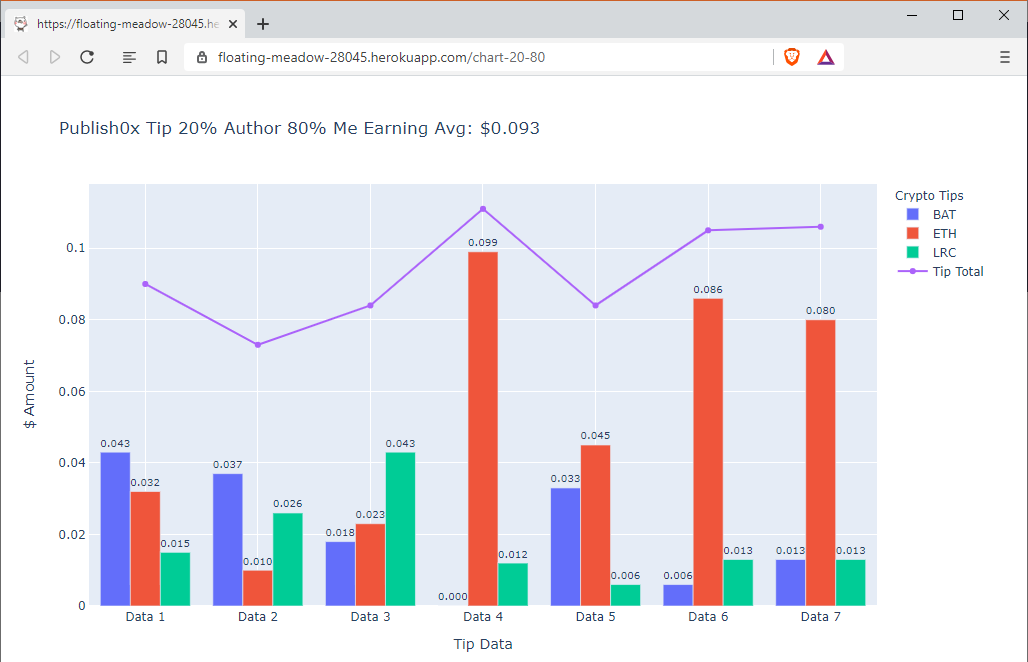The image size is (1028, 662).
Task: Open Brave Rewards triangle icon
Action: coord(826,58)
